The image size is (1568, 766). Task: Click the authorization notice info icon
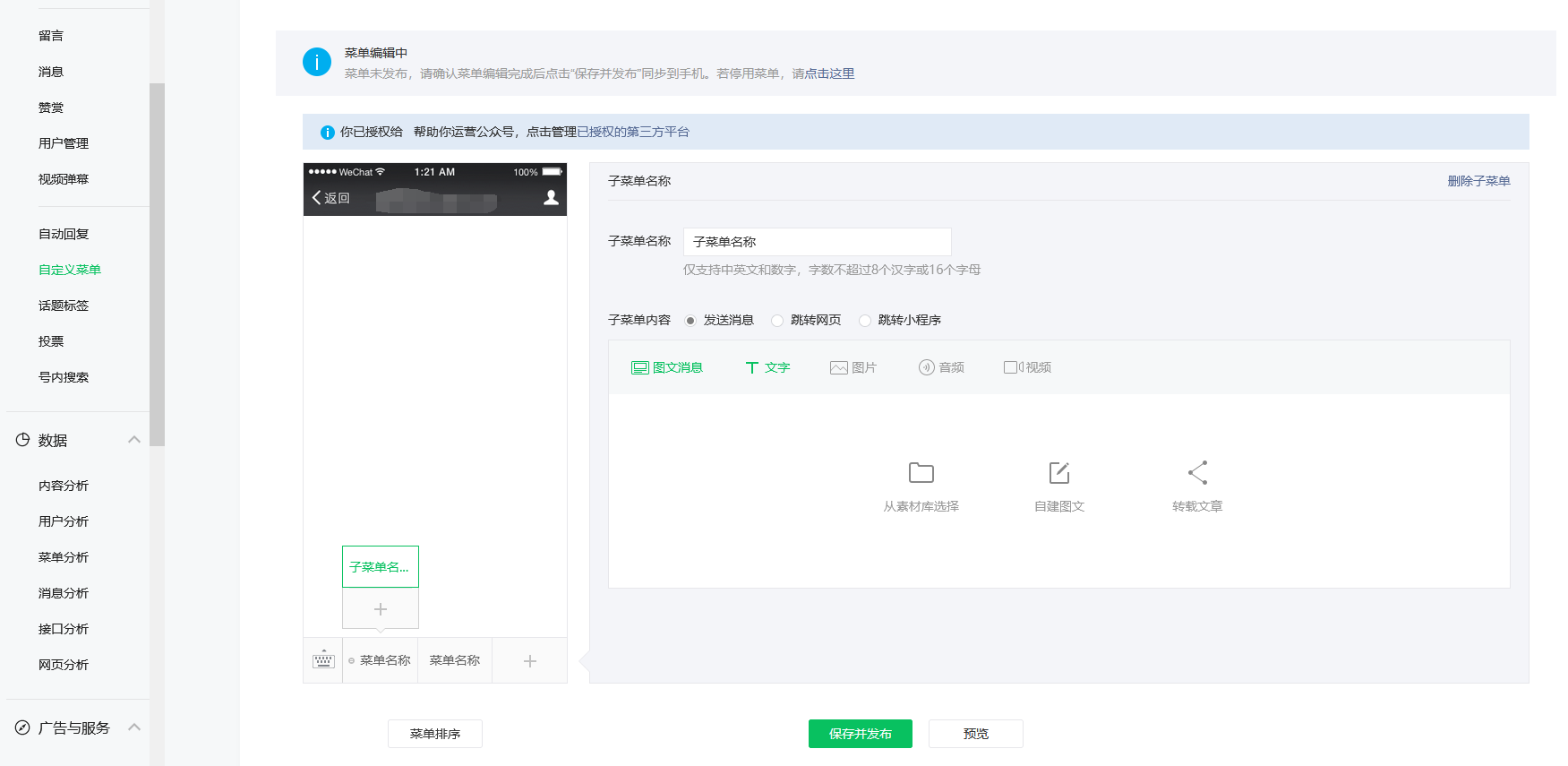pos(328,133)
